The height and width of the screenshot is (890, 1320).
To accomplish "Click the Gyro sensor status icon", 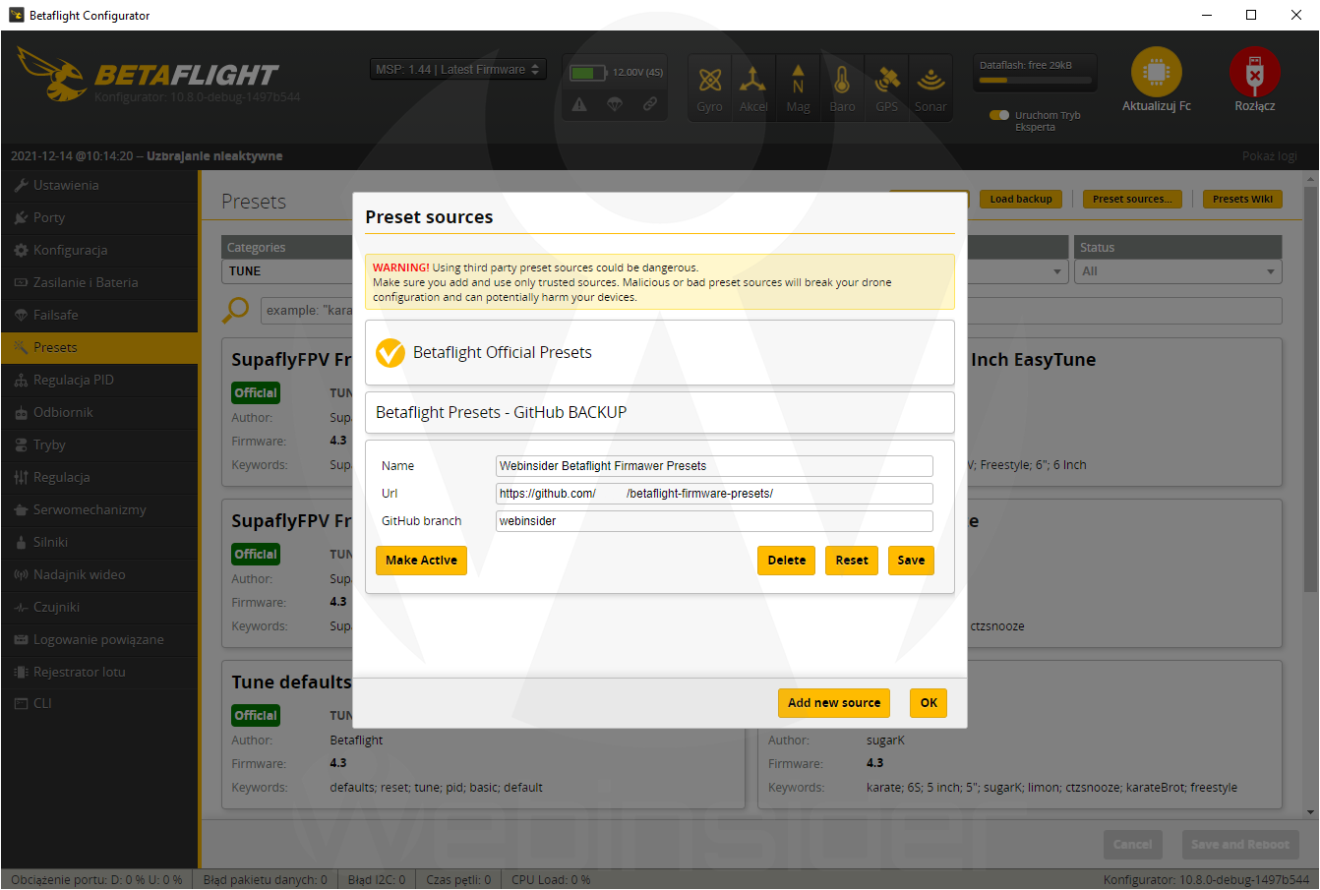I will pyautogui.click(x=709, y=80).
